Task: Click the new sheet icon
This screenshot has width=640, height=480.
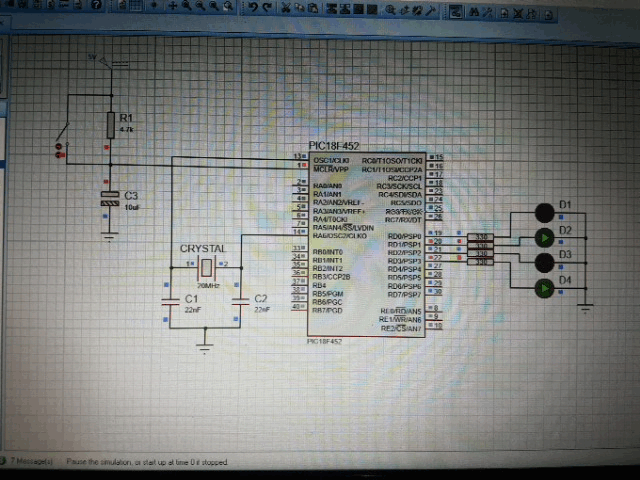Action: [x=504, y=13]
